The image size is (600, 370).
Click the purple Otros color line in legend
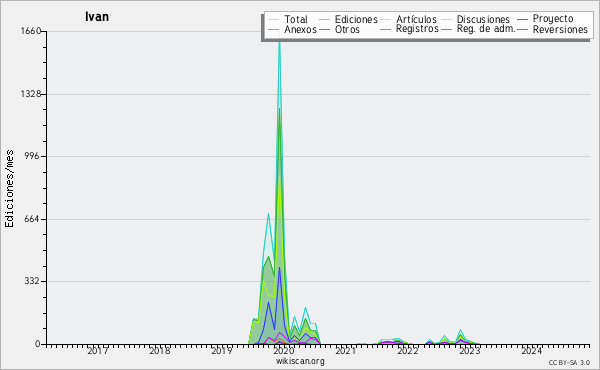tap(324, 29)
